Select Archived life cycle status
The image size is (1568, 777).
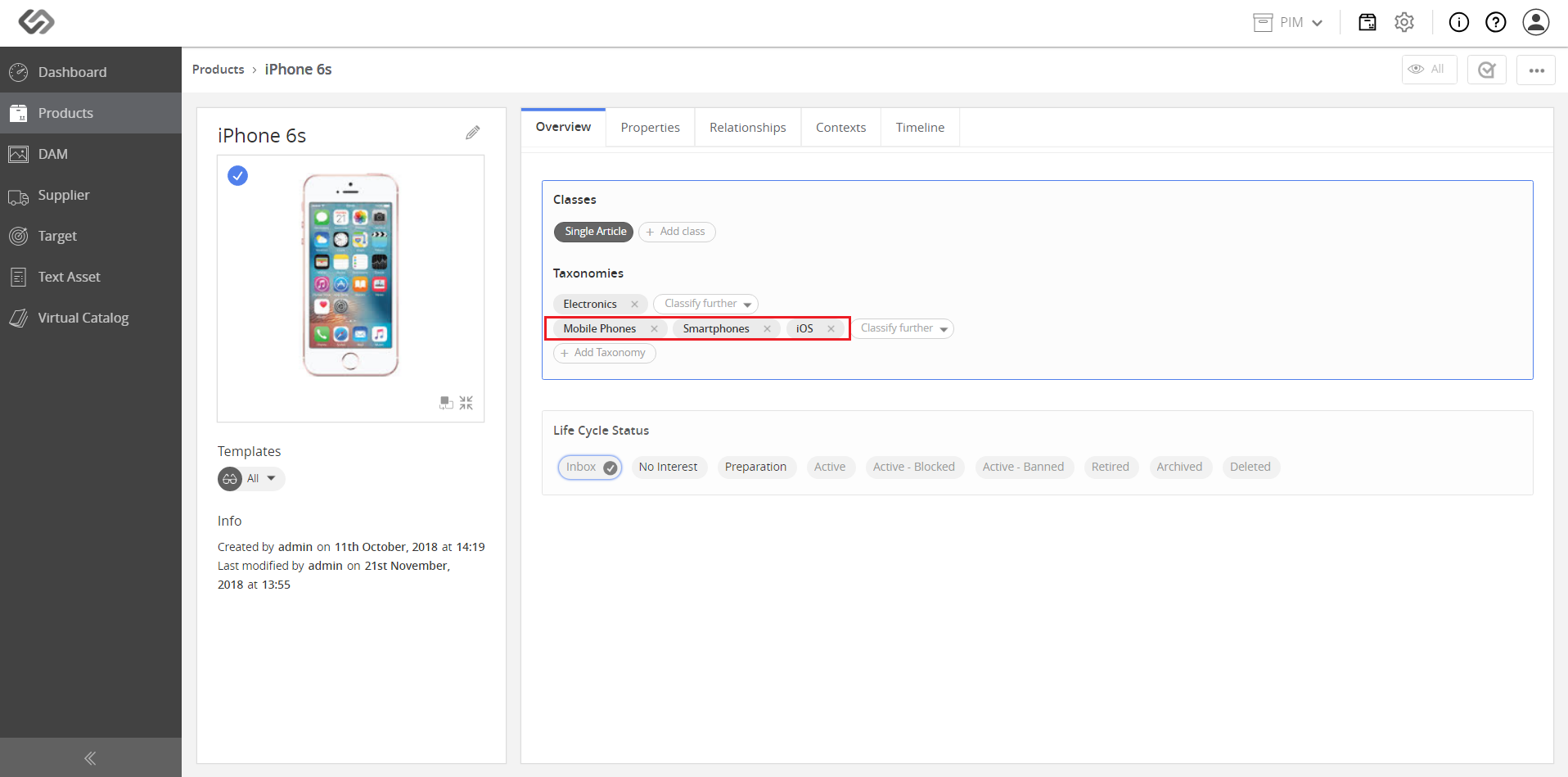click(1179, 468)
